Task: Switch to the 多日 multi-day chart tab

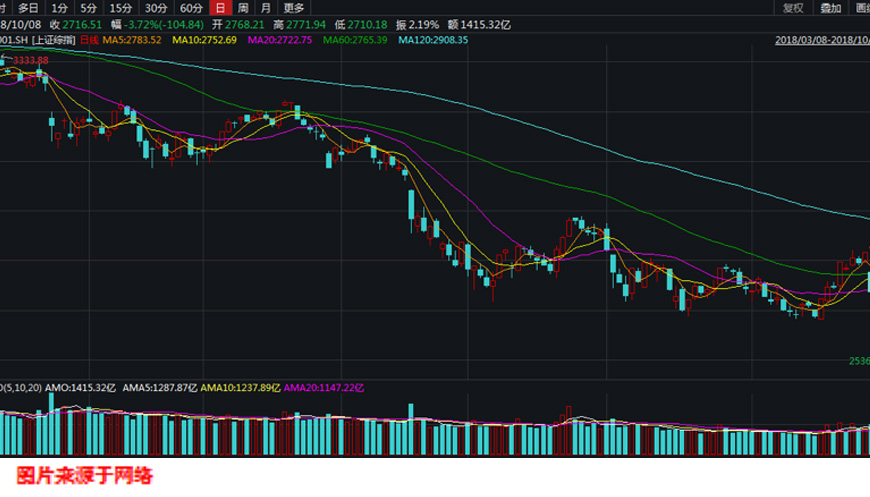Action: (x=26, y=8)
